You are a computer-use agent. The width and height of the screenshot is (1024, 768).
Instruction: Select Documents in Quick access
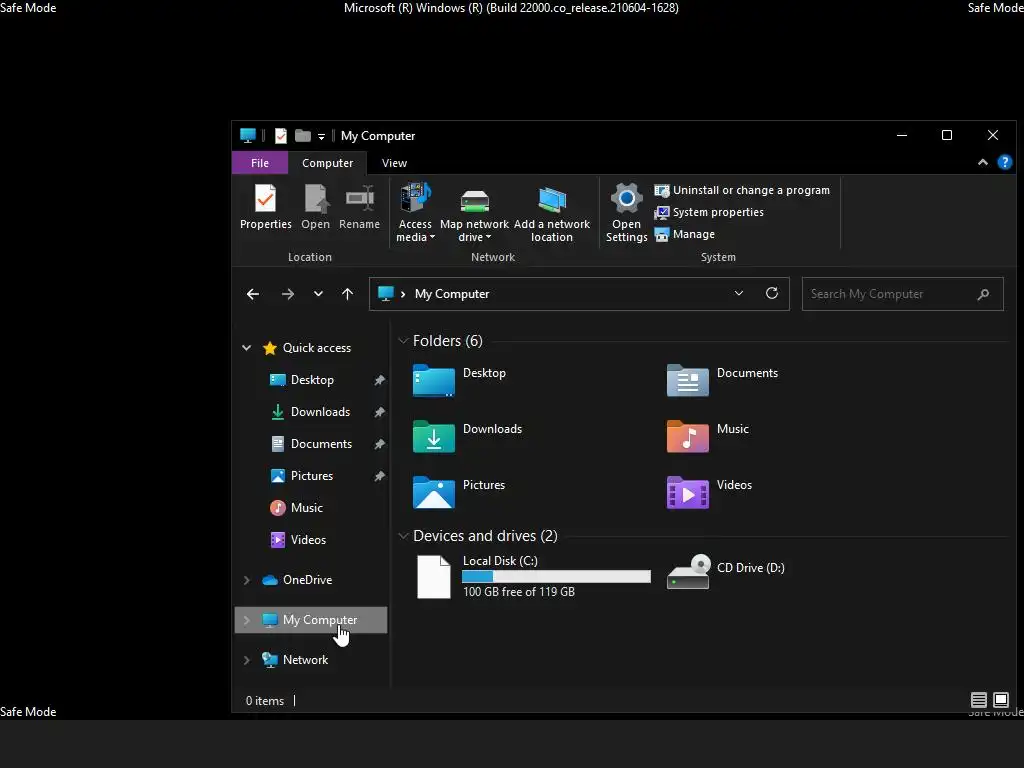(321, 443)
